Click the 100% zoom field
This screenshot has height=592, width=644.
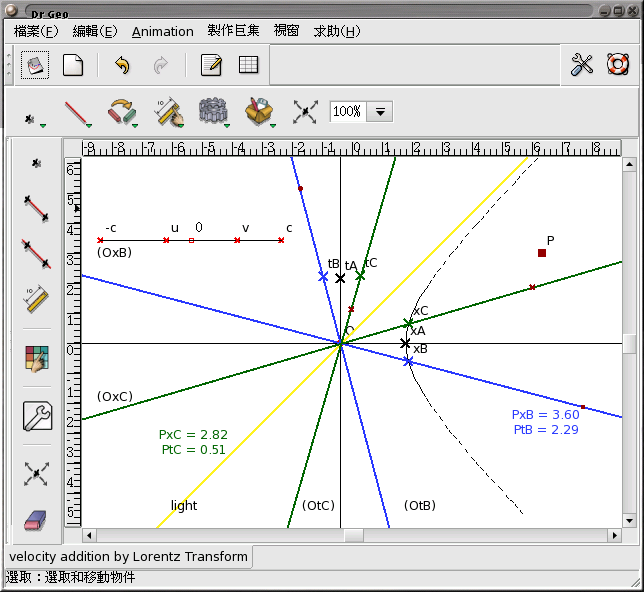click(348, 112)
